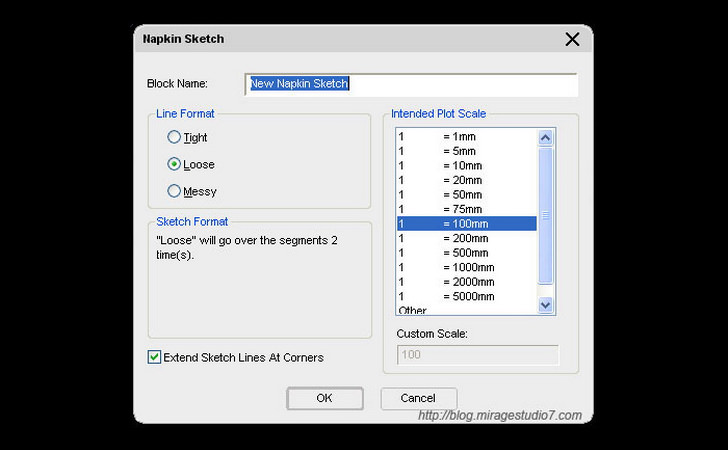Choose the 1 = 5mm plot scale

[467, 151]
